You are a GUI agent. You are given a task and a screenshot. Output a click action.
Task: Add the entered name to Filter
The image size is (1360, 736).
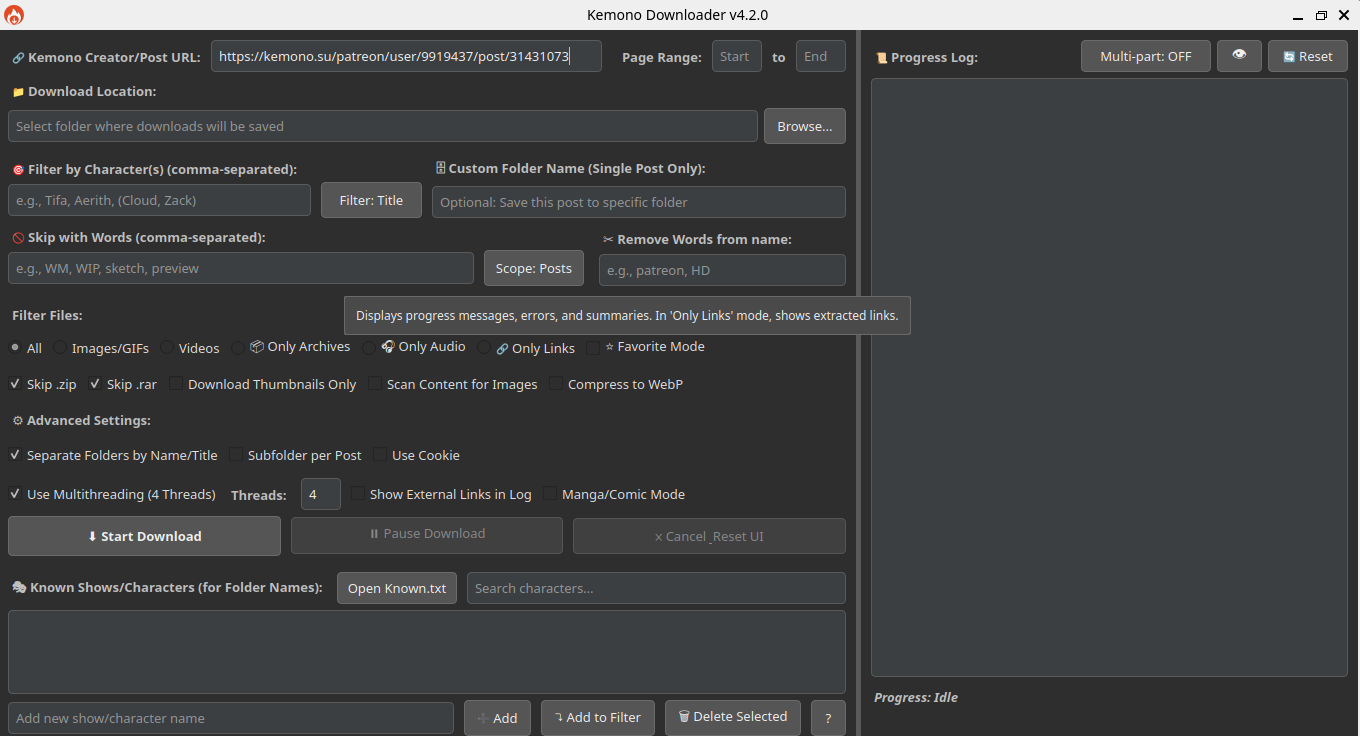(597, 717)
